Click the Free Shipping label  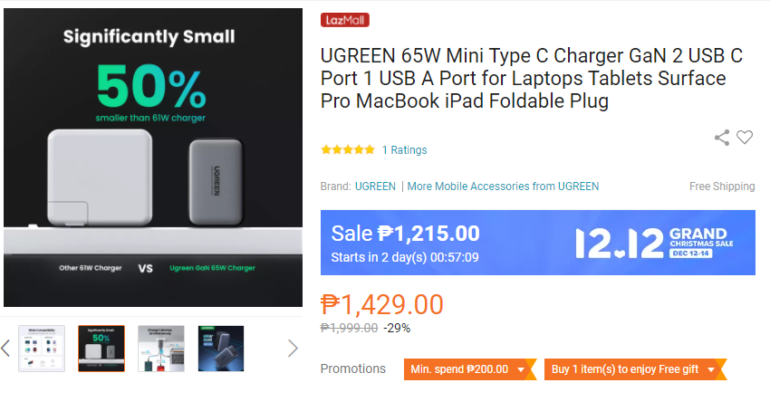721,186
